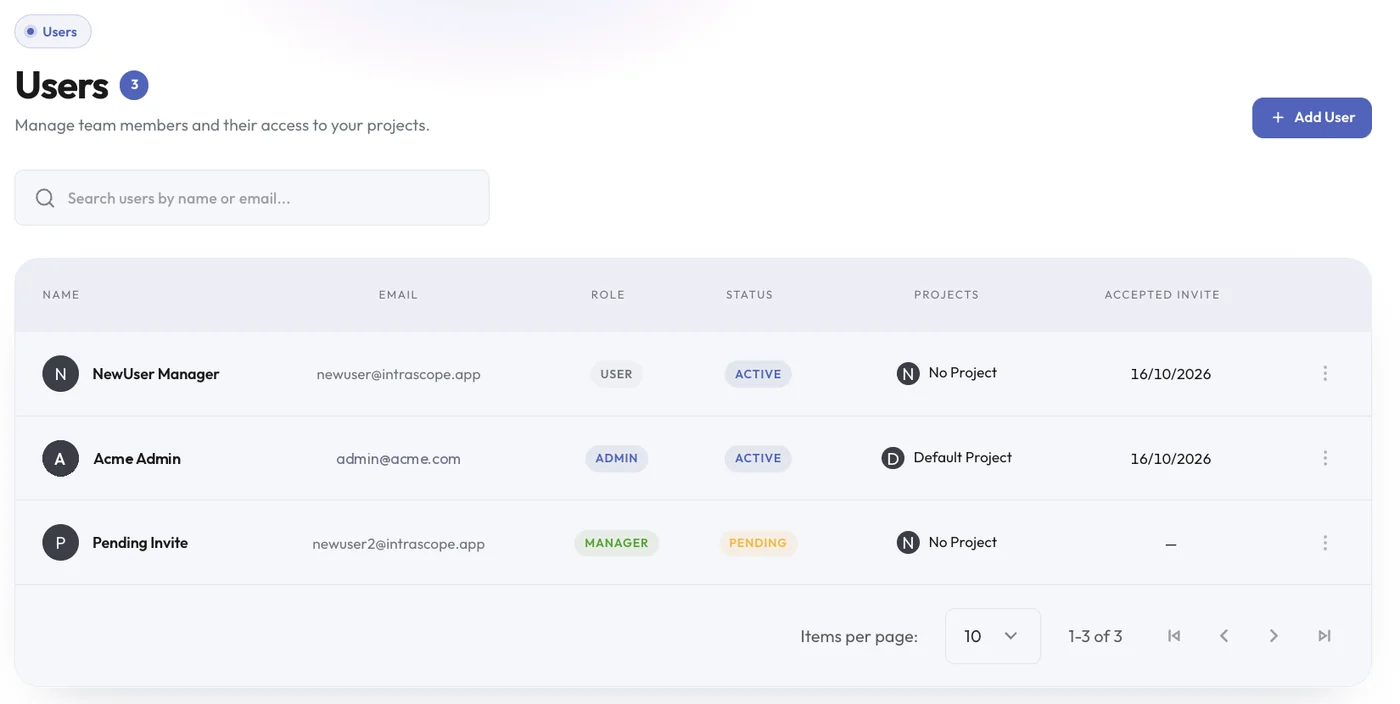The width and height of the screenshot is (1400, 704).
Task: Click N project icon in NewUser Manager row
Action: click(908, 374)
